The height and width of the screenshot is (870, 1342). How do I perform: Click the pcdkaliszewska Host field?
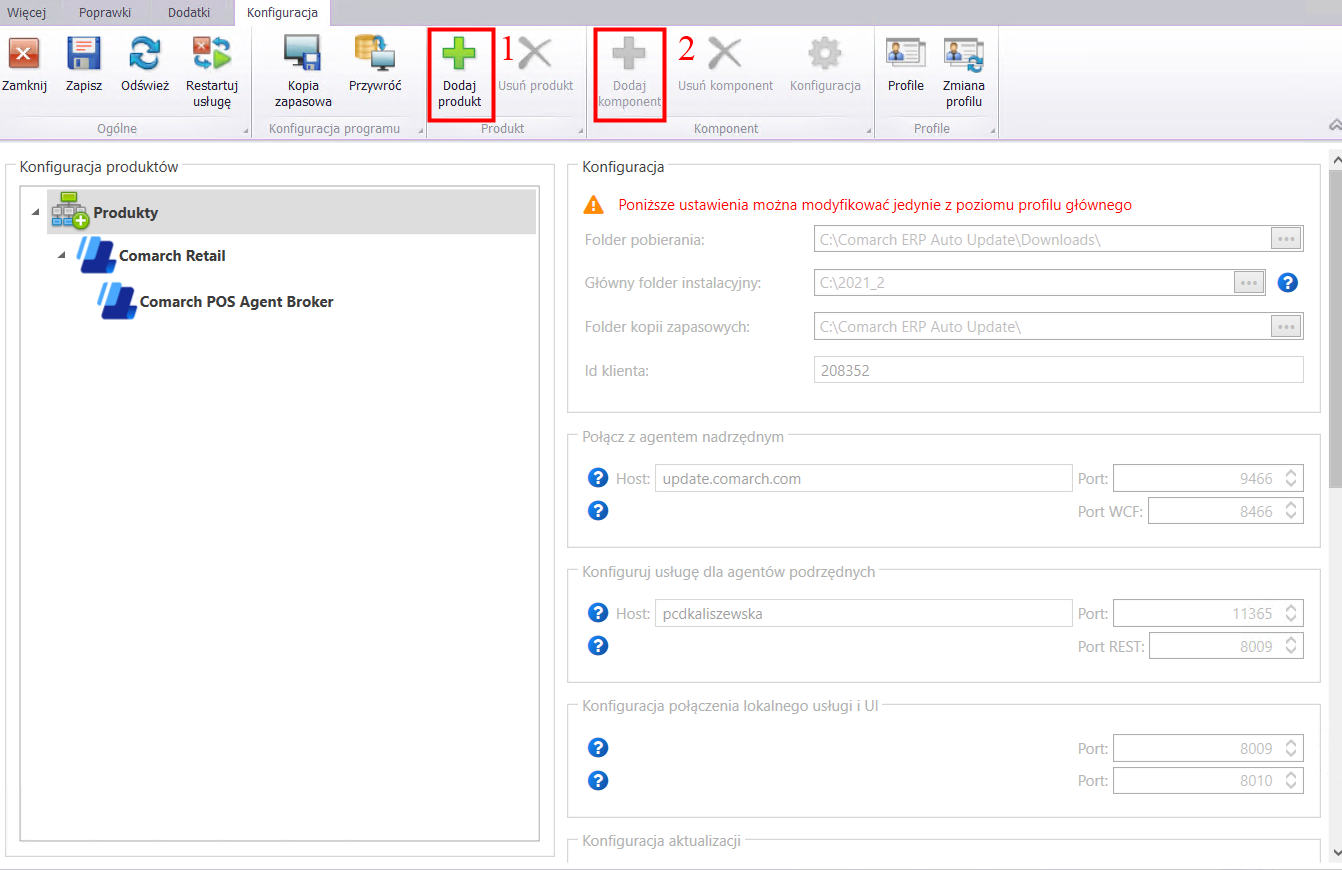pos(864,613)
